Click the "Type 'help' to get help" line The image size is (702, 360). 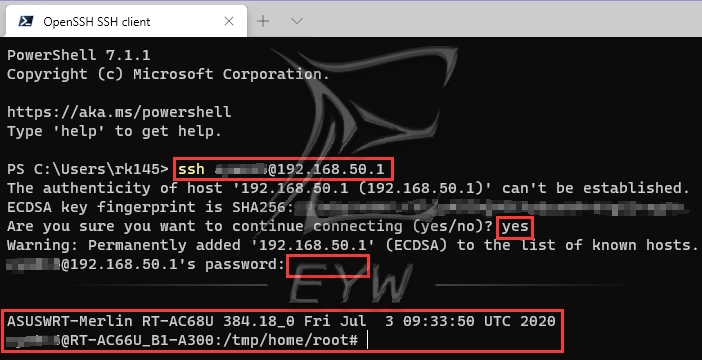[x=114, y=131]
